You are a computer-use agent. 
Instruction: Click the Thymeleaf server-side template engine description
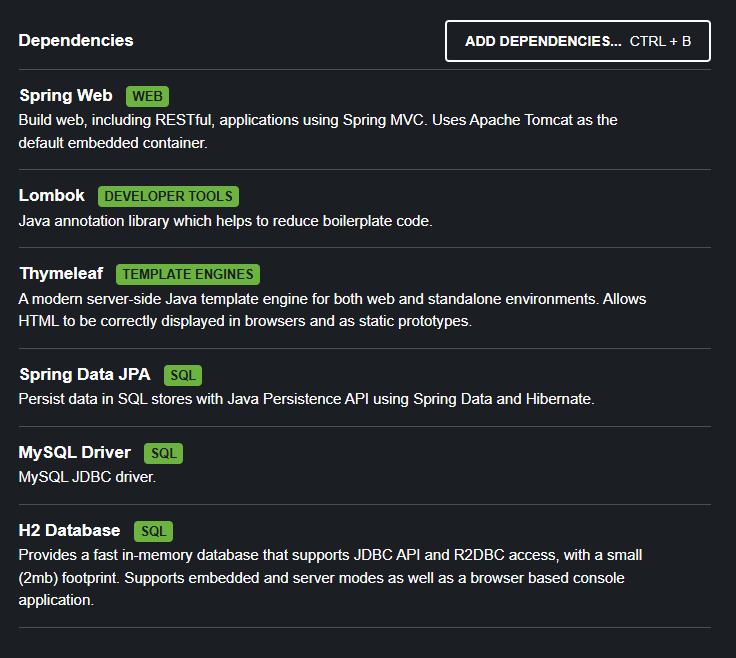(x=332, y=310)
